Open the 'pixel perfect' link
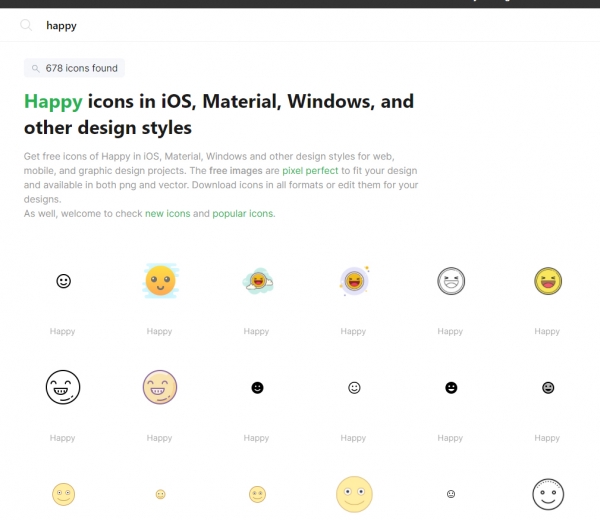Screen dimensions: 600x520 (310, 171)
